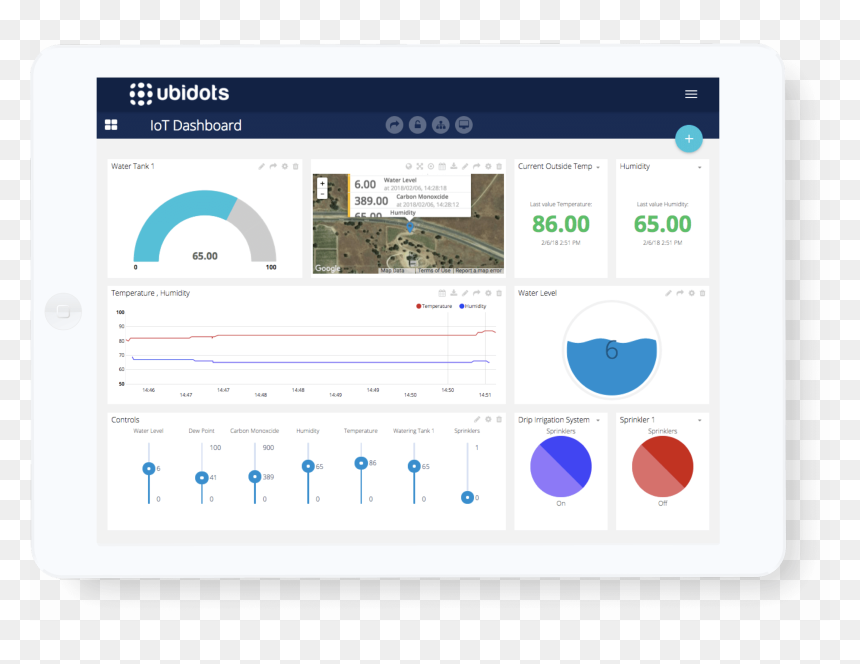Click the Dew Point slider handle

(202, 478)
